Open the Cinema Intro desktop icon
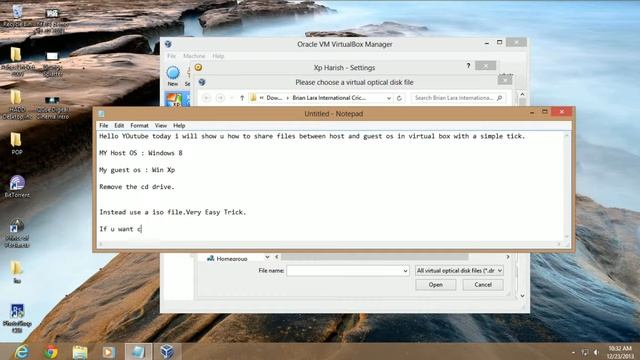Viewport: 640px width, 360px height. 52,107
